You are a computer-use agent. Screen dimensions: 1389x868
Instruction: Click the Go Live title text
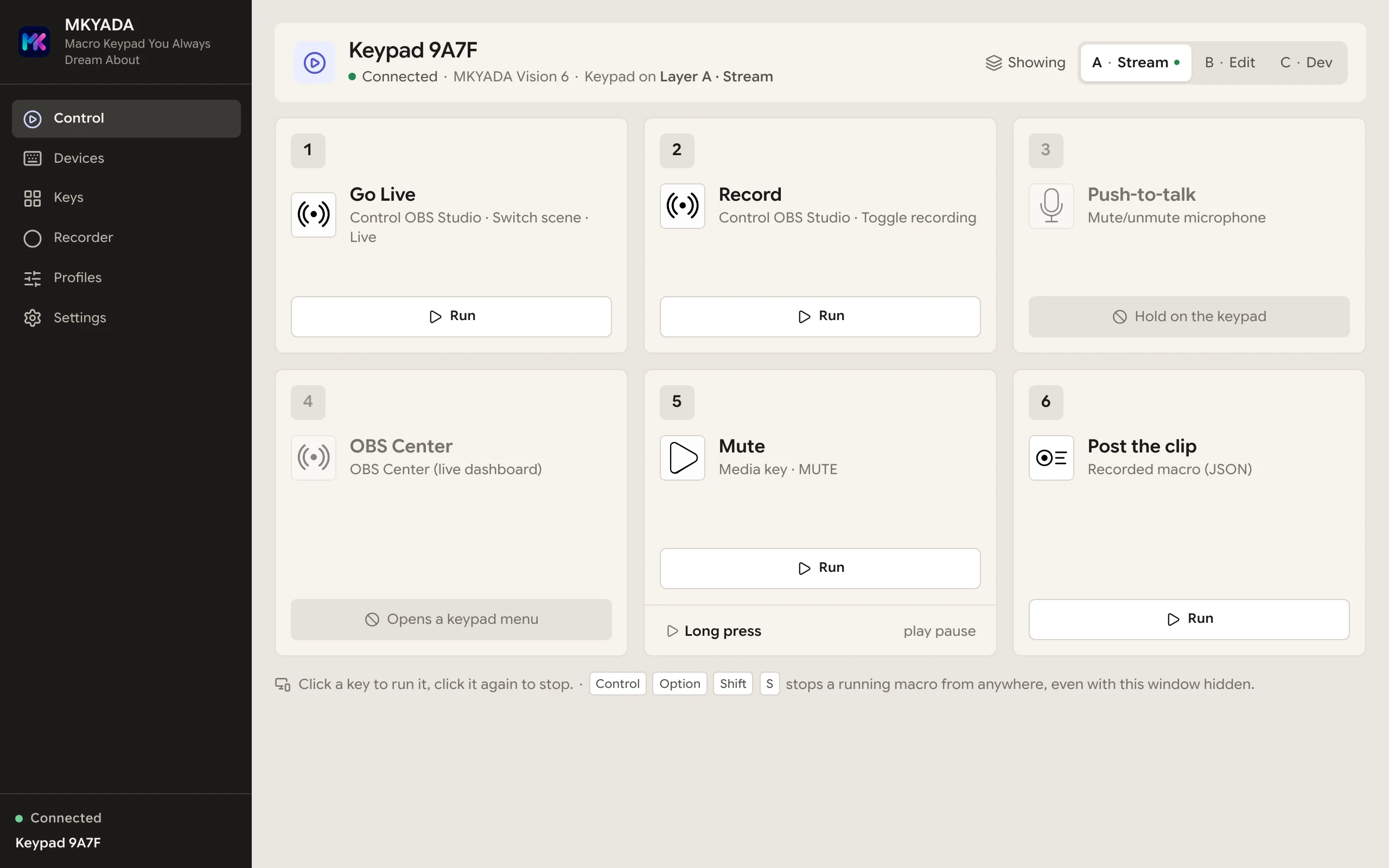(x=383, y=195)
